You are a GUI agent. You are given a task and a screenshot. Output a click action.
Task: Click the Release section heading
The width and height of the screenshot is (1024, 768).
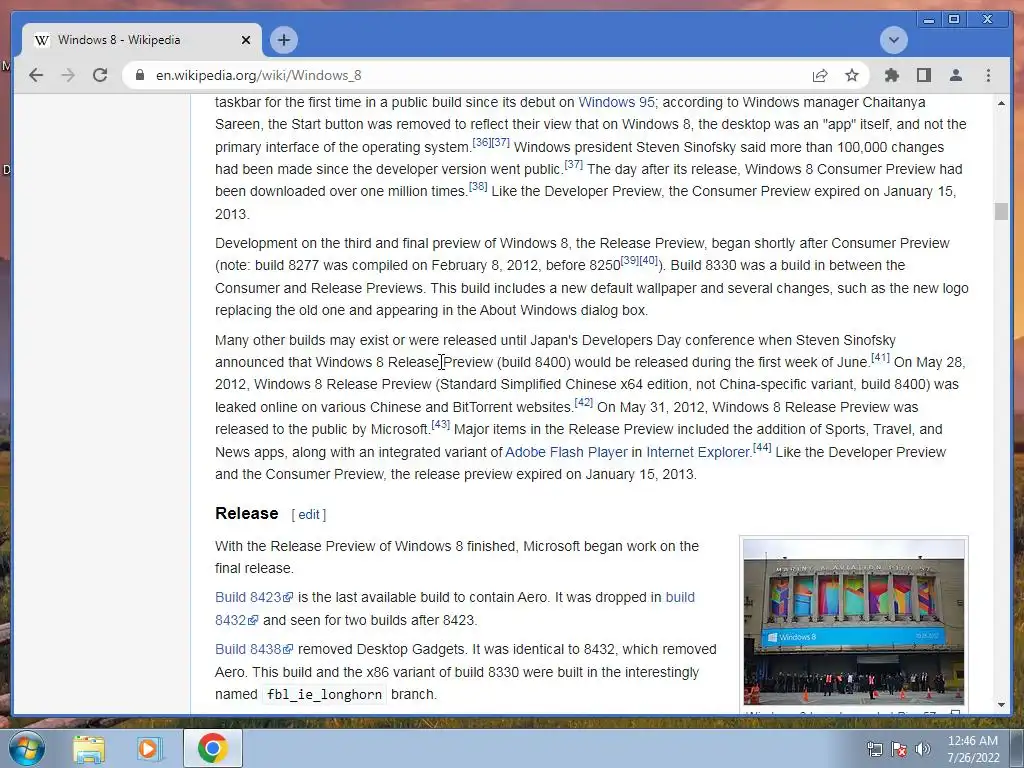coord(247,513)
